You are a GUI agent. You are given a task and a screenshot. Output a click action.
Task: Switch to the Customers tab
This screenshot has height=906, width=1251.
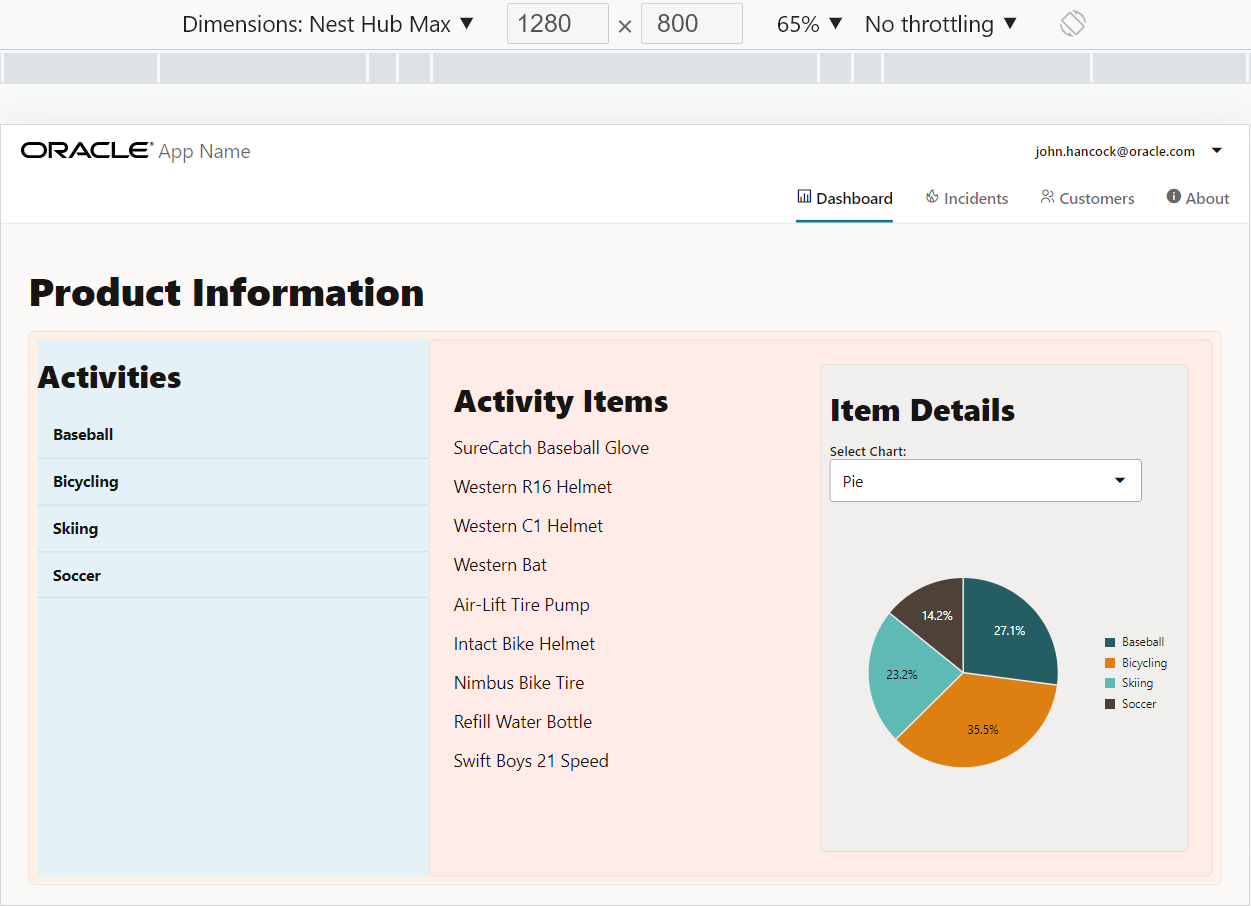click(x=1087, y=198)
